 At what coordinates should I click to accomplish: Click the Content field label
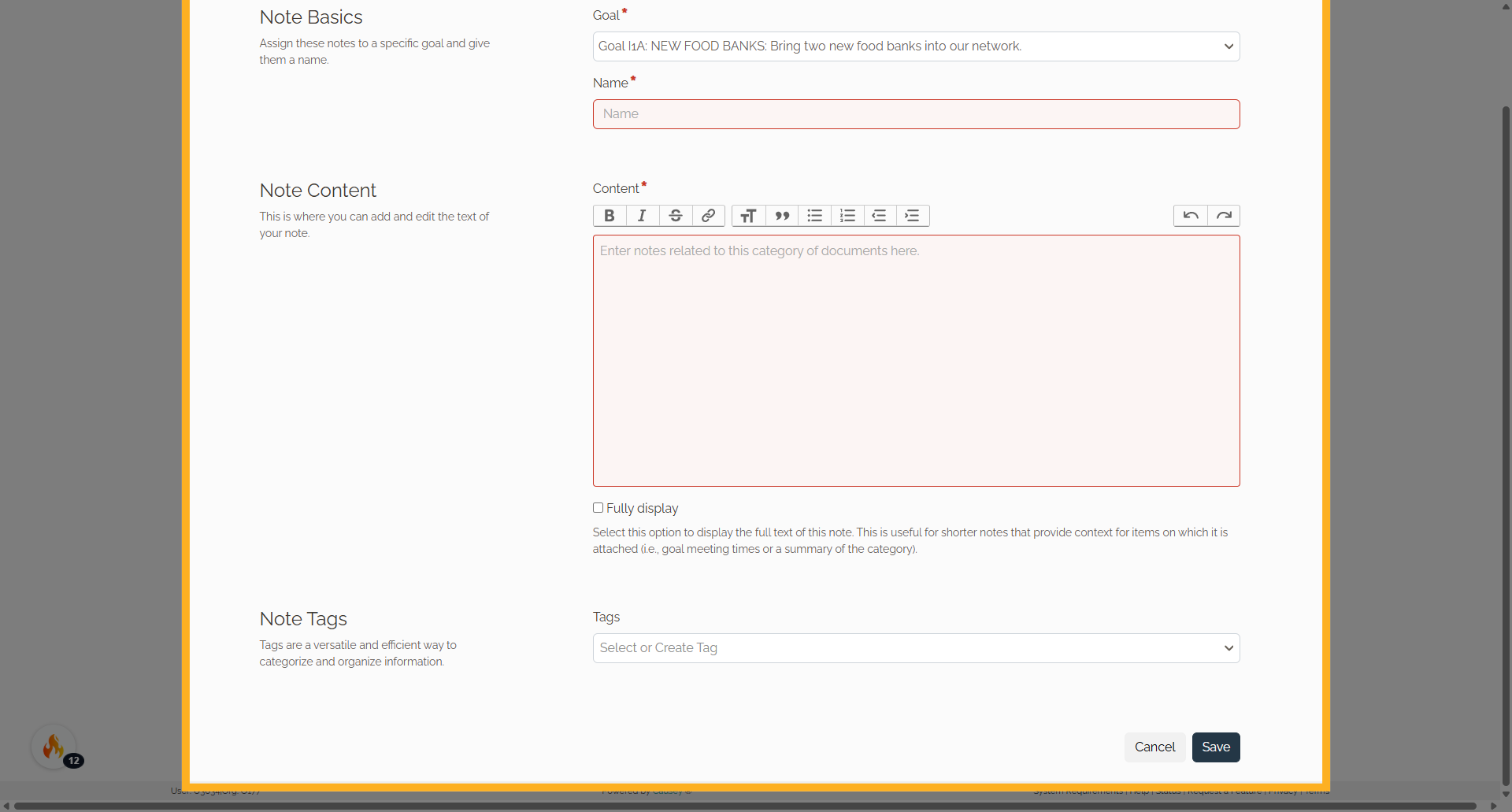pyautogui.click(x=616, y=189)
